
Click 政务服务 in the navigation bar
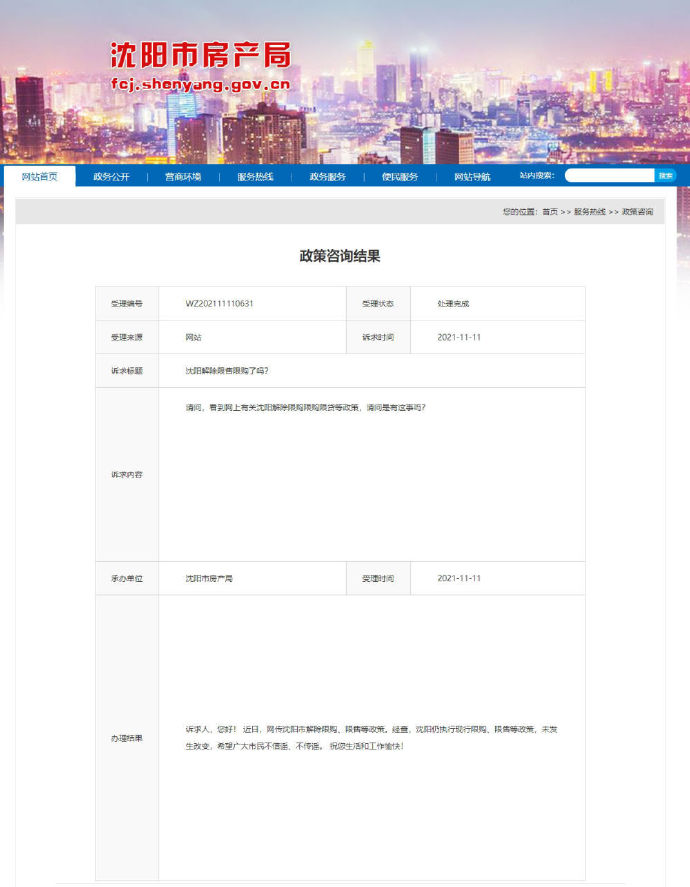(x=327, y=176)
